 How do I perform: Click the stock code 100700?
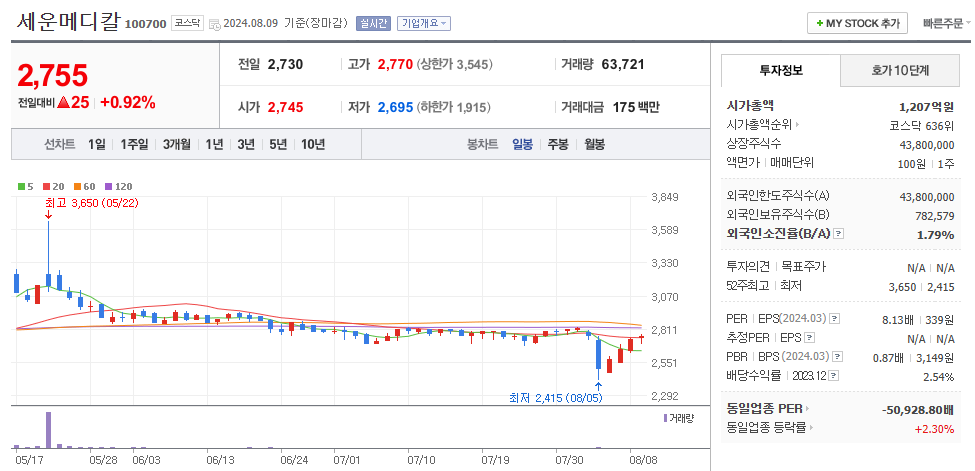coord(146,24)
